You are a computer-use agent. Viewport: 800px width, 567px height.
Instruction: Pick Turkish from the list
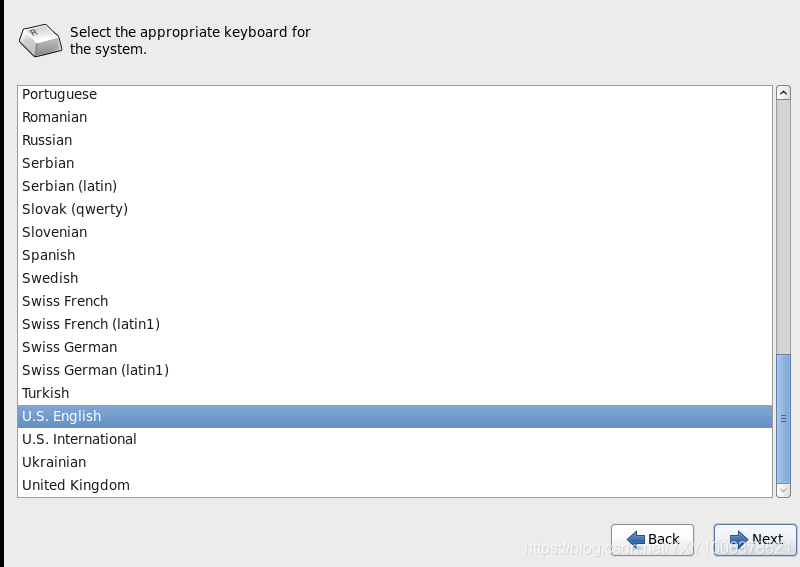tap(395, 393)
